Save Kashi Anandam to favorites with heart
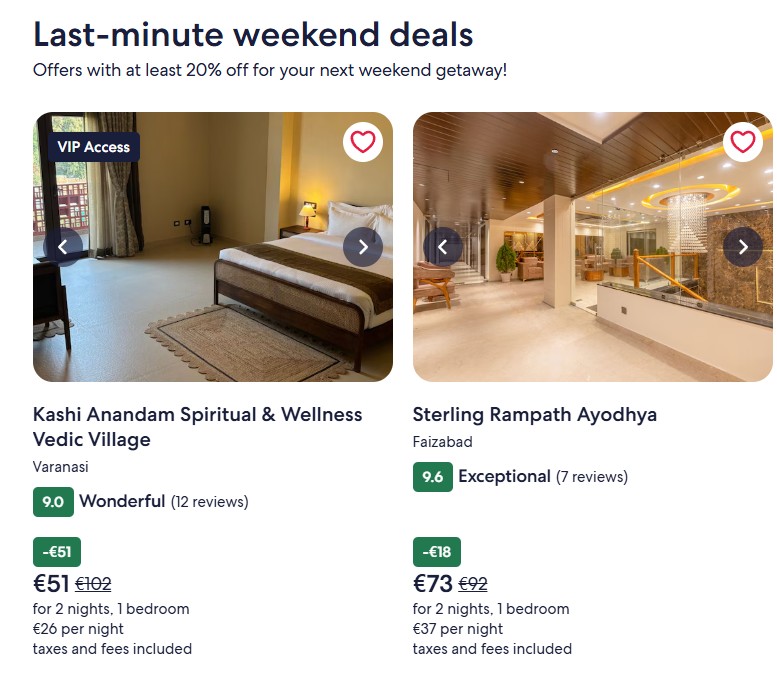This screenshot has height=693, width=777. (363, 142)
